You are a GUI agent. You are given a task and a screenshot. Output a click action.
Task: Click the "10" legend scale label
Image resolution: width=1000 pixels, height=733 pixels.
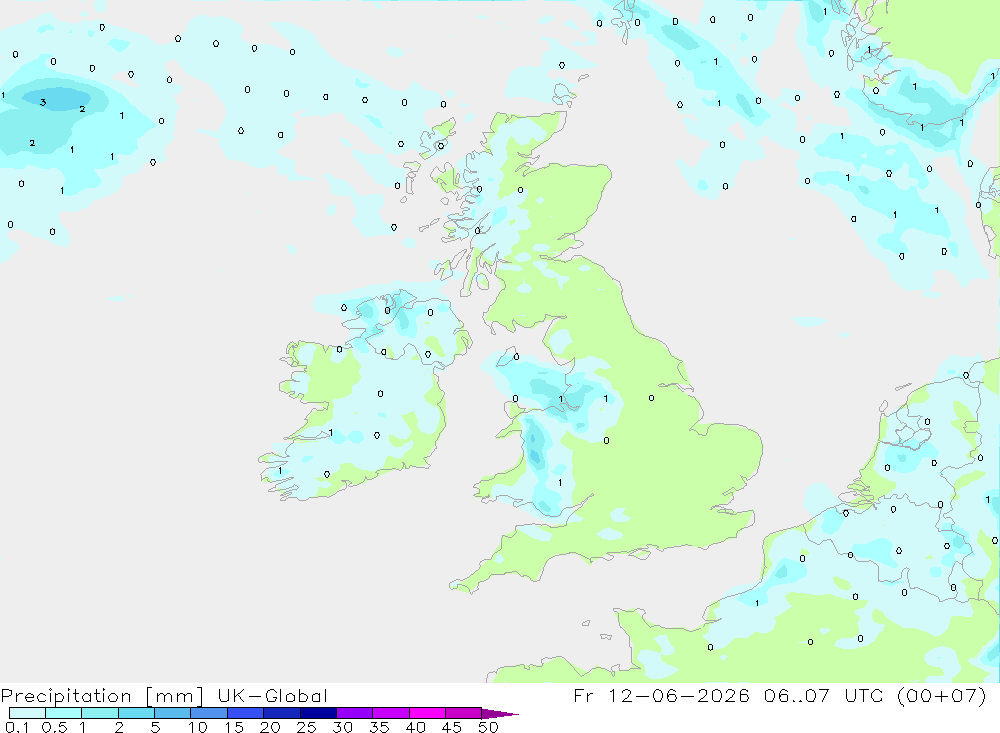click(198, 727)
